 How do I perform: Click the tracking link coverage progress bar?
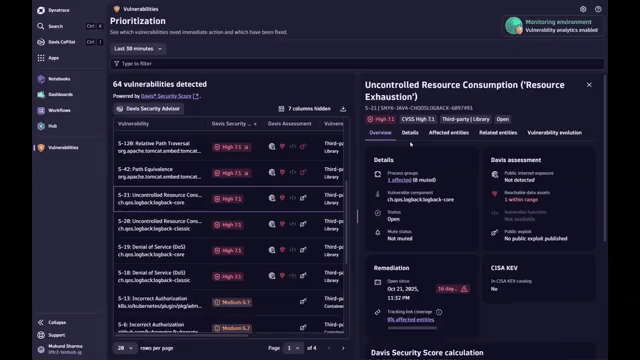tap(412, 328)
